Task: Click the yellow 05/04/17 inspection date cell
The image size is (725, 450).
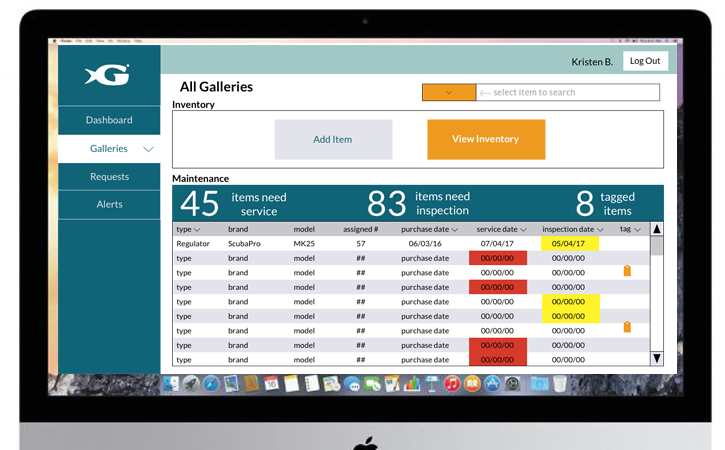Action: point(570,244)
